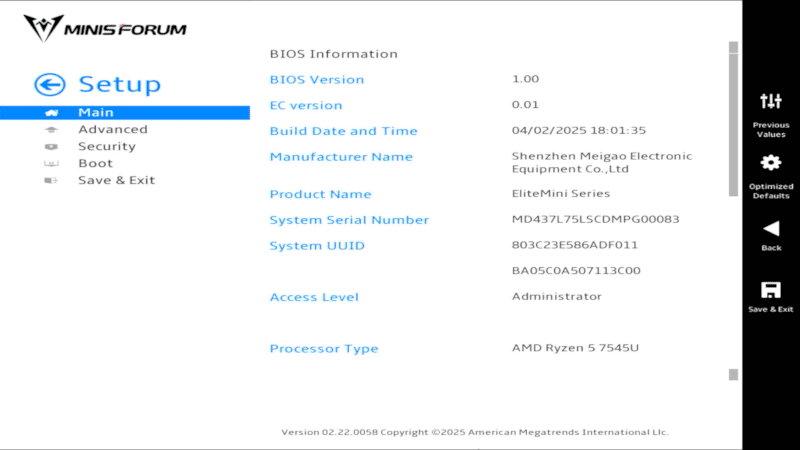Click the Boot menu icon in sidebar
Viewport: 800px width, 450px height.
click(51, 164)
